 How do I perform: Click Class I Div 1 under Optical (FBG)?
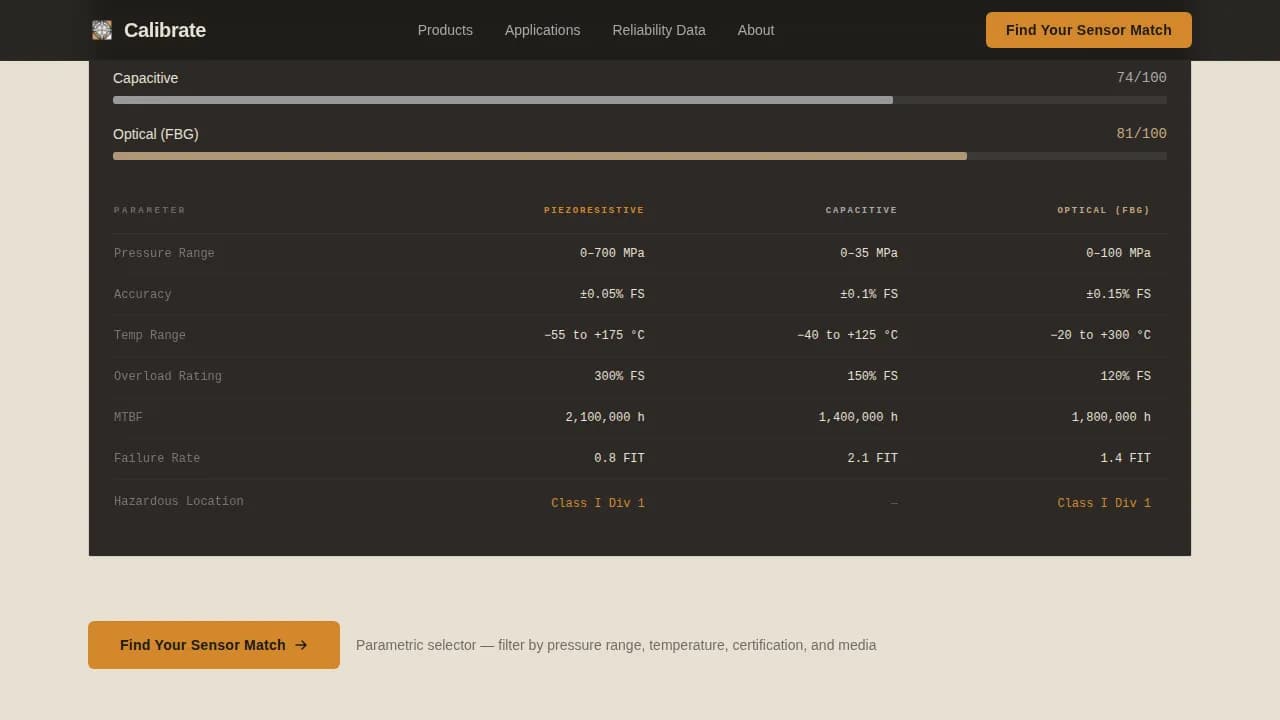(1104, 503)
